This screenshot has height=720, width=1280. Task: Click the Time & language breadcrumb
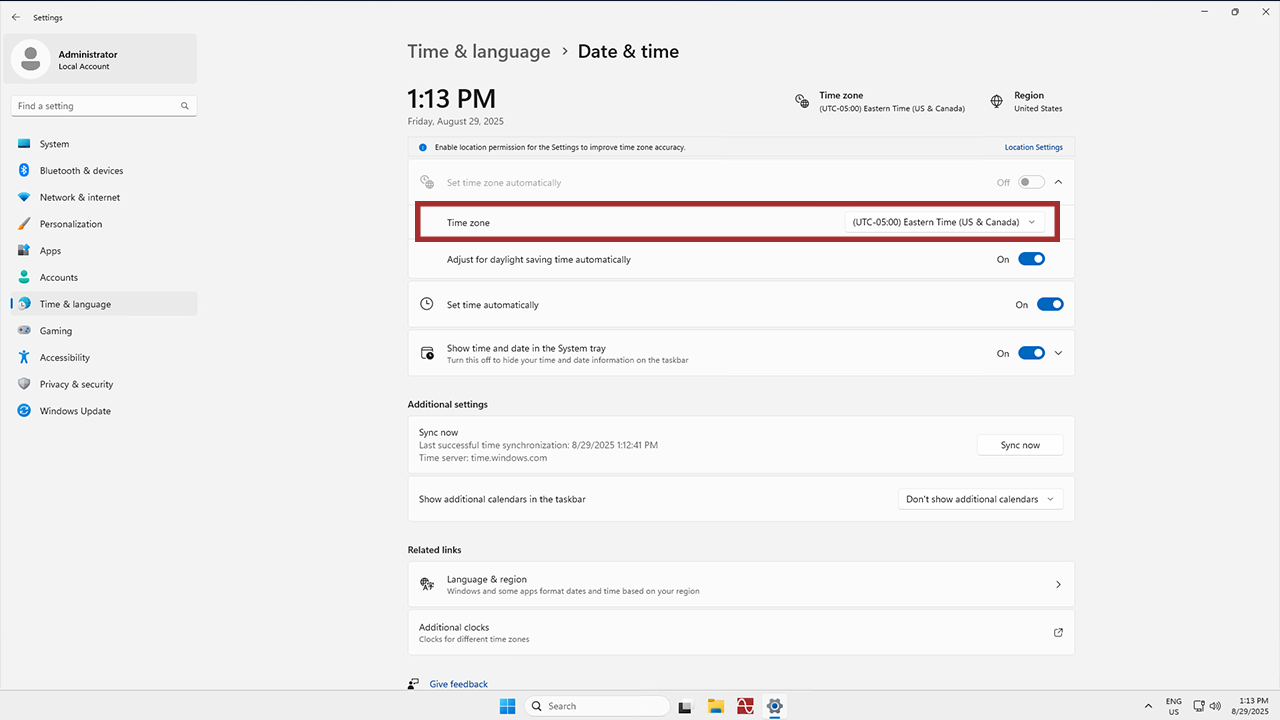pyautogui.click(x=478, y=52)
